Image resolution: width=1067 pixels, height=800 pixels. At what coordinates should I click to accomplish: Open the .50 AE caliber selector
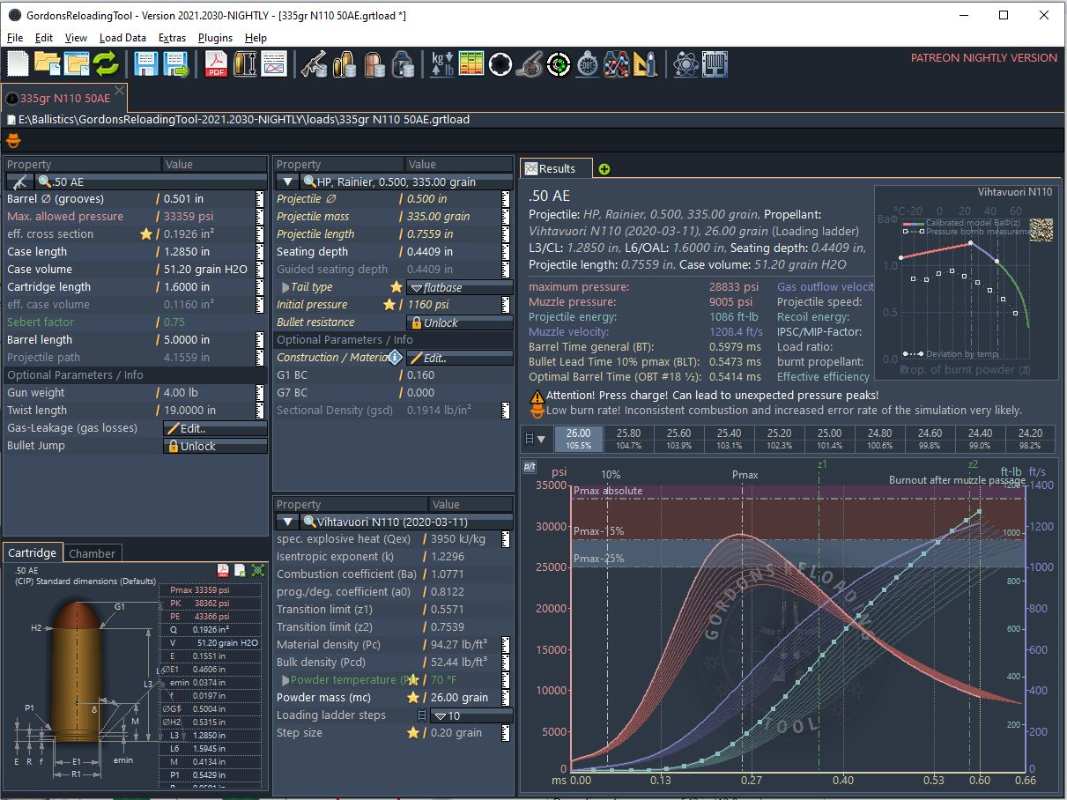pos(152,182)
